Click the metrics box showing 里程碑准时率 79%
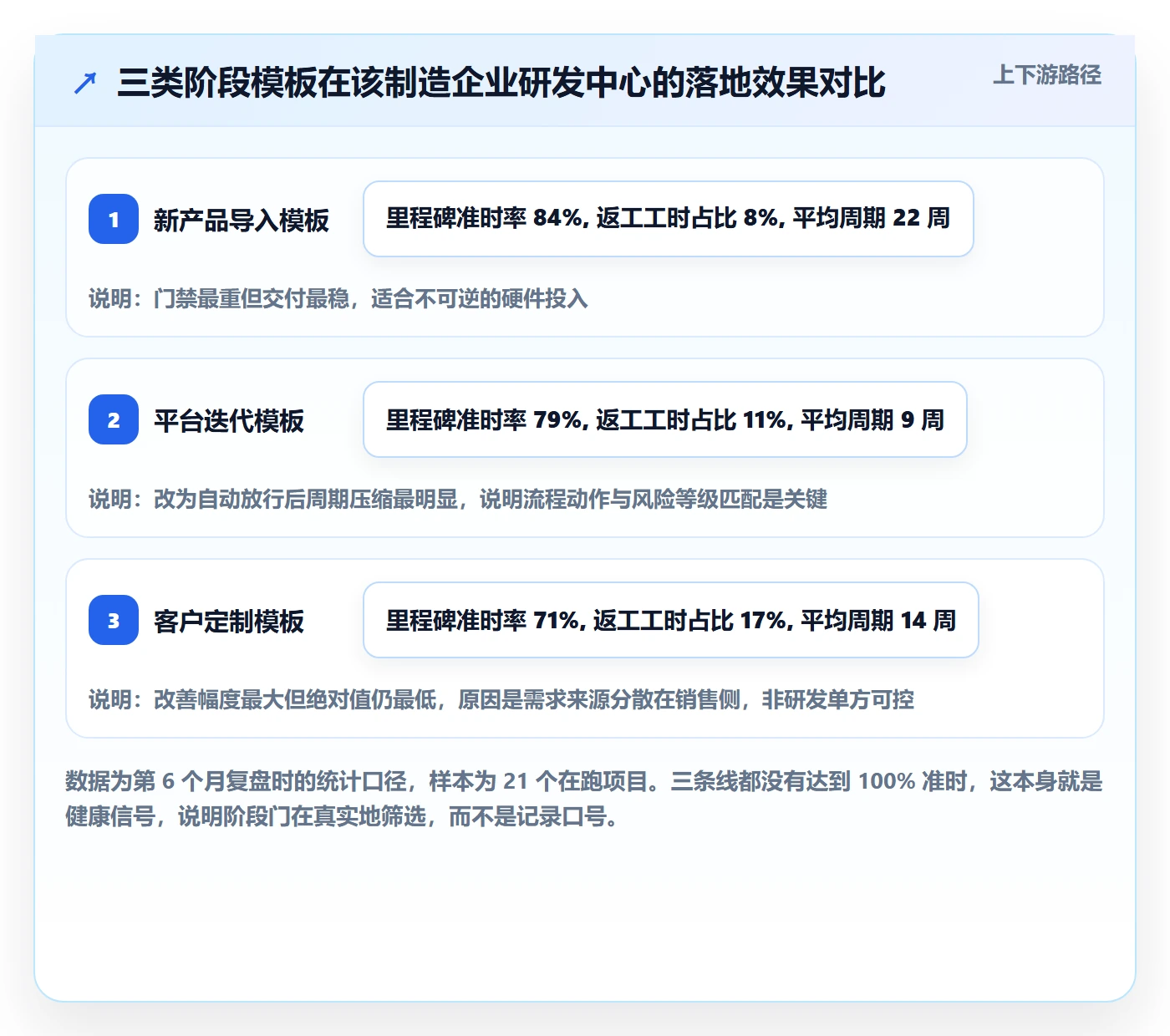Image resolution: width=1170 pixels, height=1036 pixels. click(665, 419)
